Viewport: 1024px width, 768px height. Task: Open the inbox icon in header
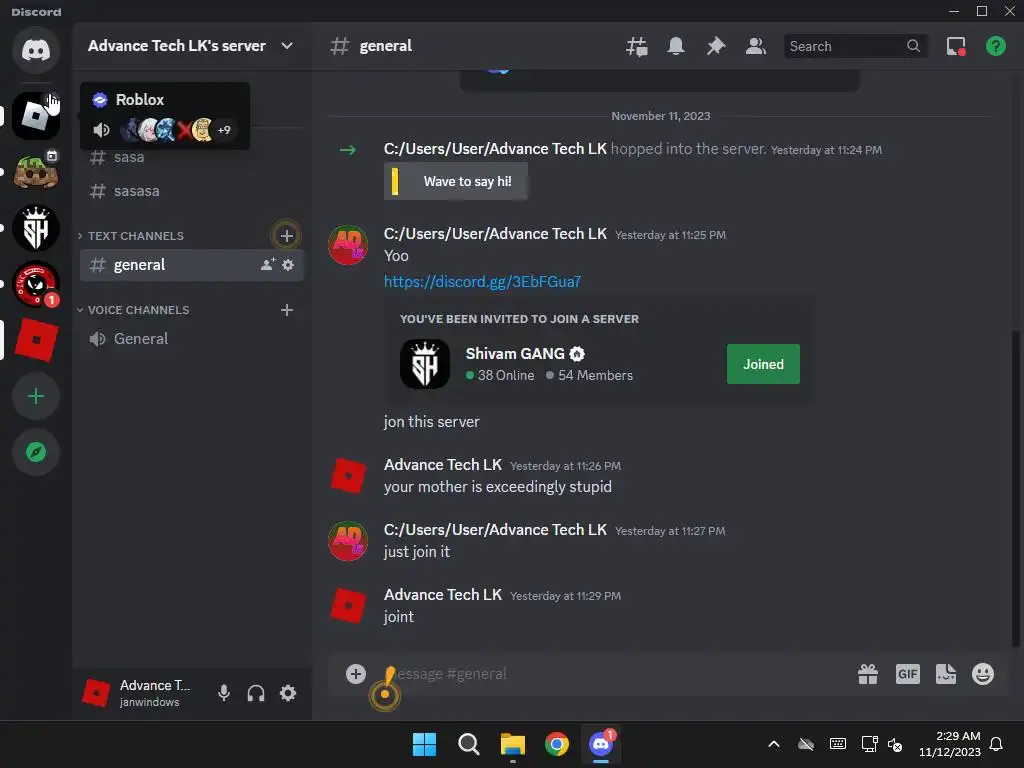pyautogui.click(x=956, y=46)
